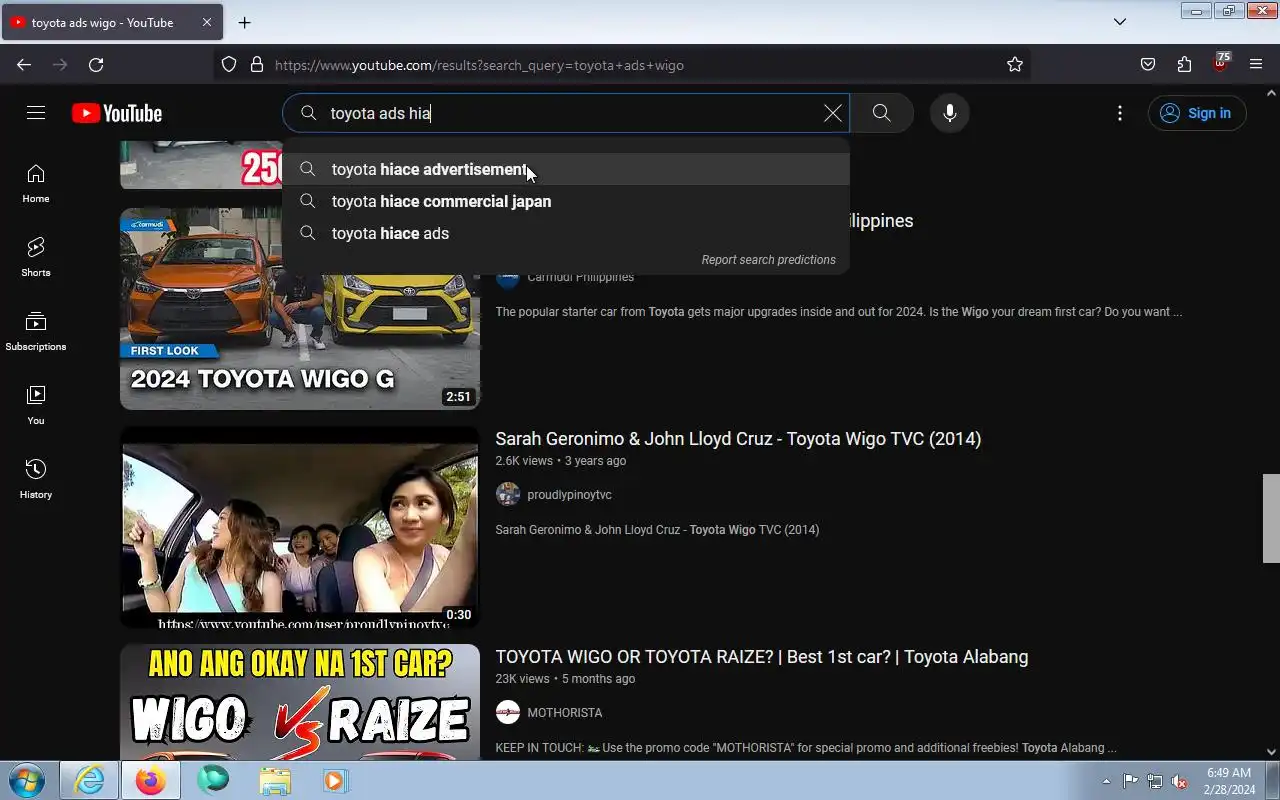Start voice search with microphone icon
The height and width of the screenshot is (800, 1280).
point(950,113)
